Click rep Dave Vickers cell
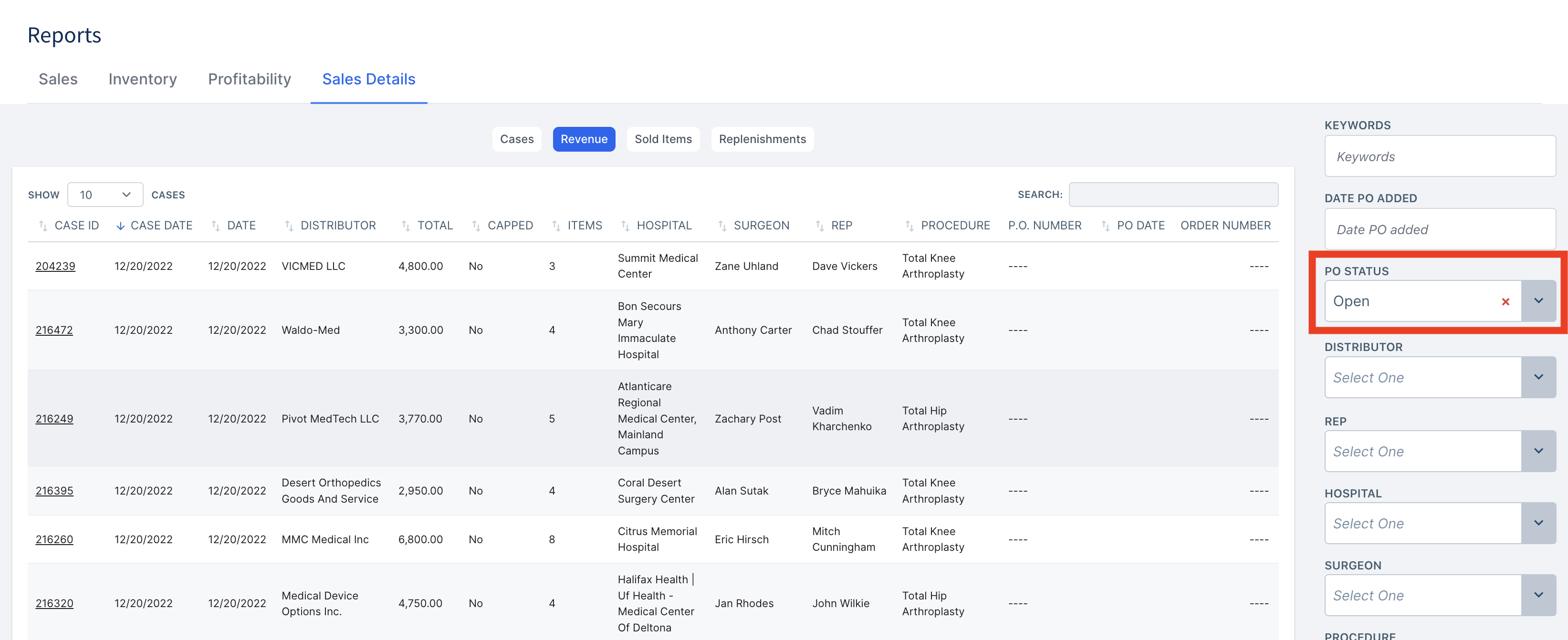Viewport: 1568px width, 640px height. point(844,266)
